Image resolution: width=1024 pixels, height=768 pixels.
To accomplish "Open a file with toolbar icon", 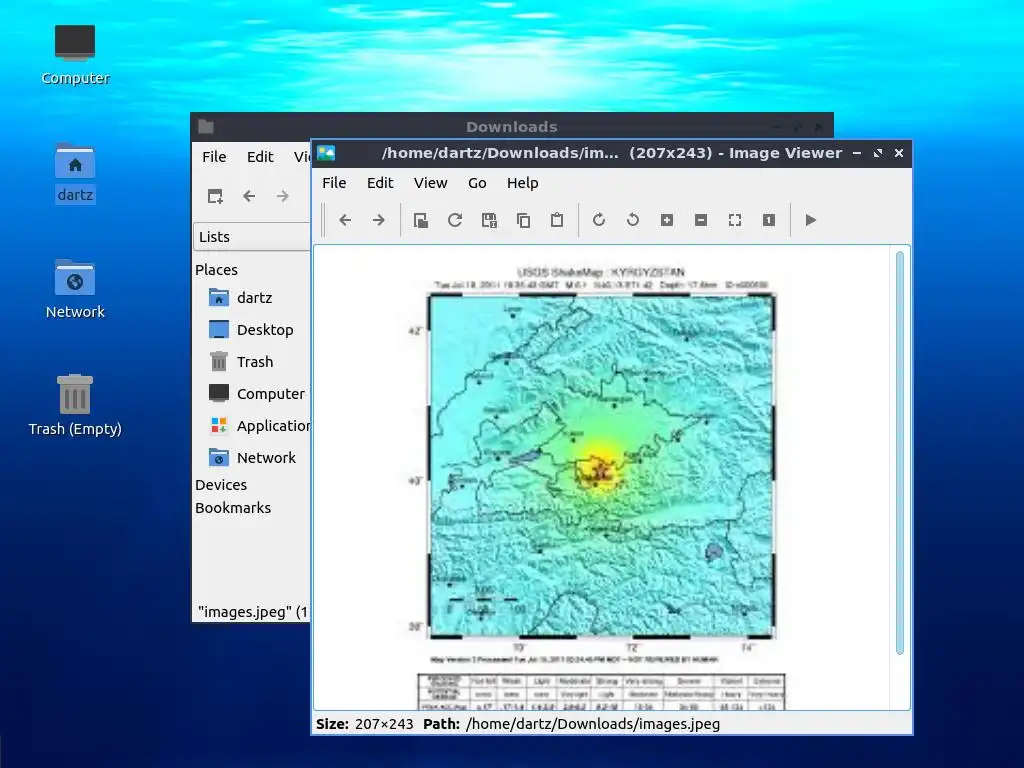I will tap(421, 220).
